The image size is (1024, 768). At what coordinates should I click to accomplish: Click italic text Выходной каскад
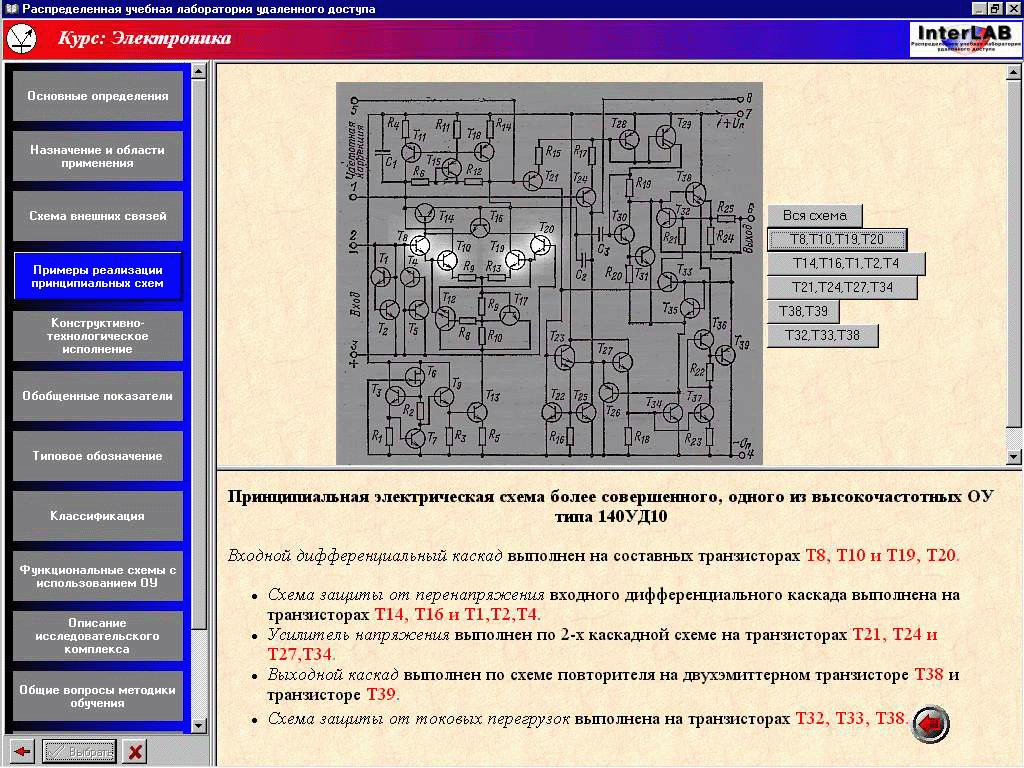[333, 675]
